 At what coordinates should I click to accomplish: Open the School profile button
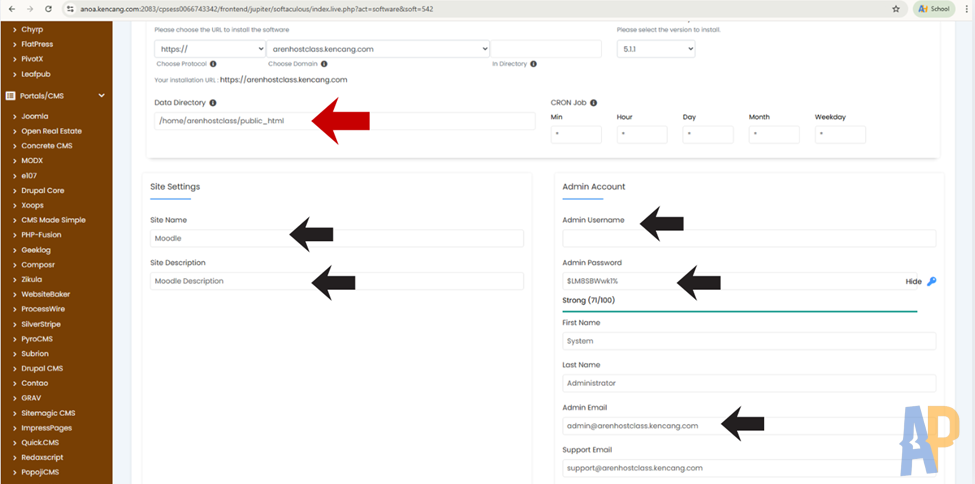(932, 8)
